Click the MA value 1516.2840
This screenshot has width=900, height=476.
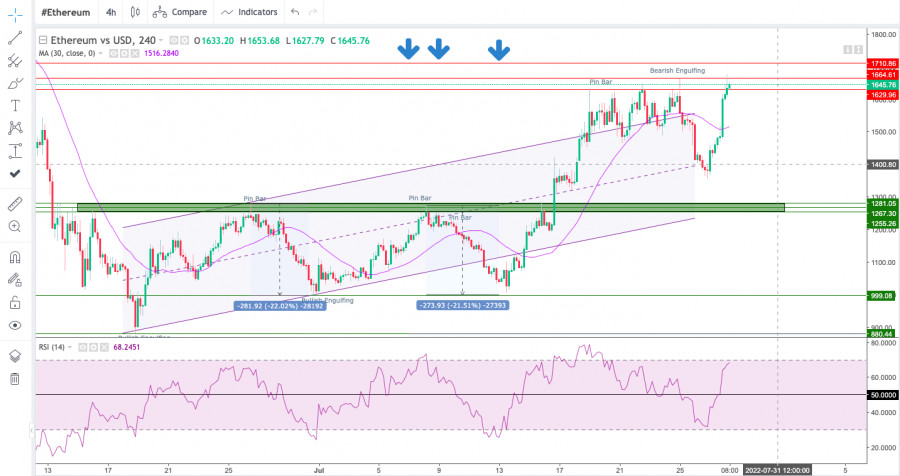click(161, 53)
